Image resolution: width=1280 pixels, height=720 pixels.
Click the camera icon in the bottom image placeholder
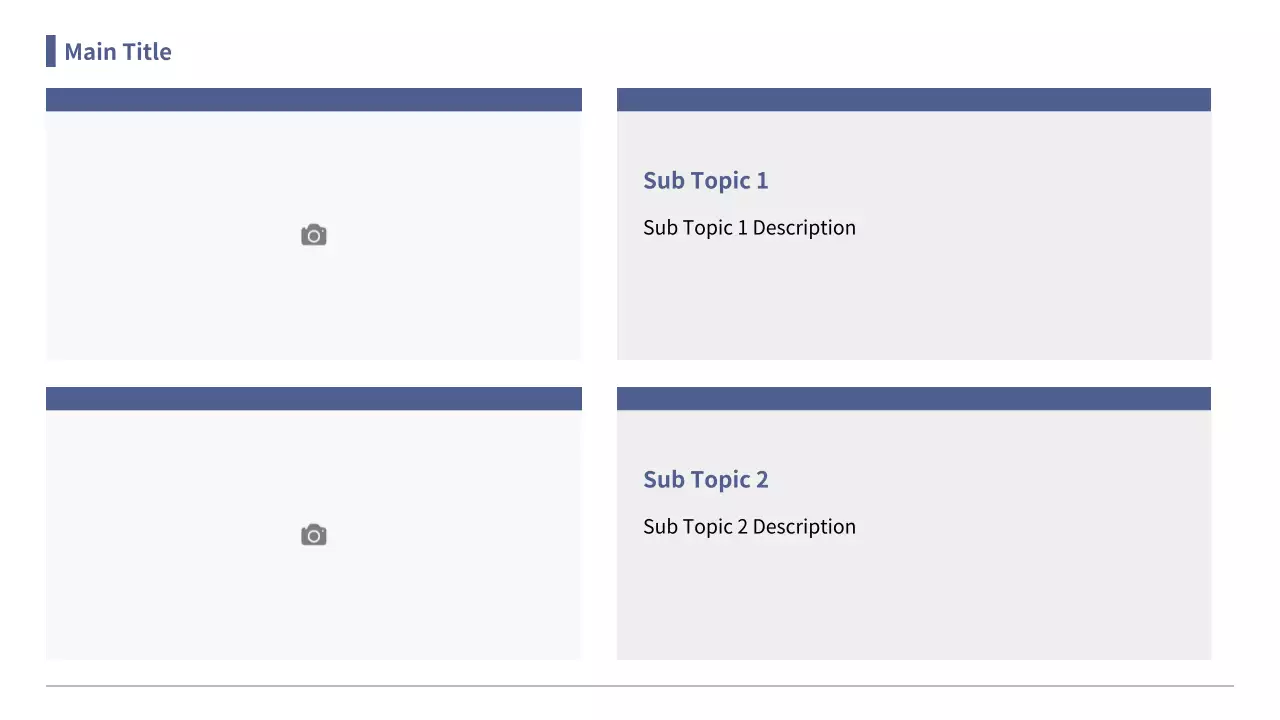314,535
